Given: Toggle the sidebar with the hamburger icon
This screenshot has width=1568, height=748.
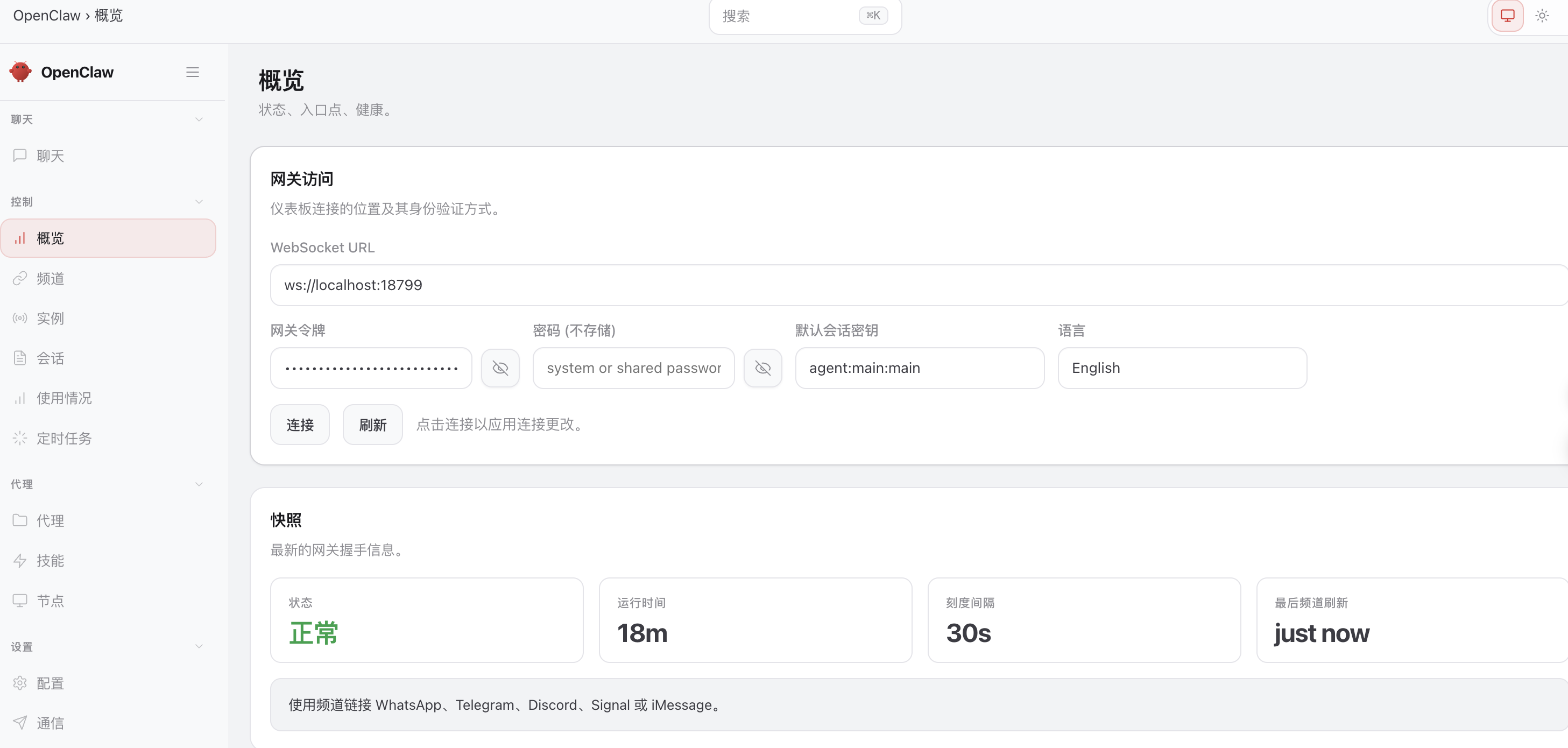Looking at the screenshot, I should 193,72.
